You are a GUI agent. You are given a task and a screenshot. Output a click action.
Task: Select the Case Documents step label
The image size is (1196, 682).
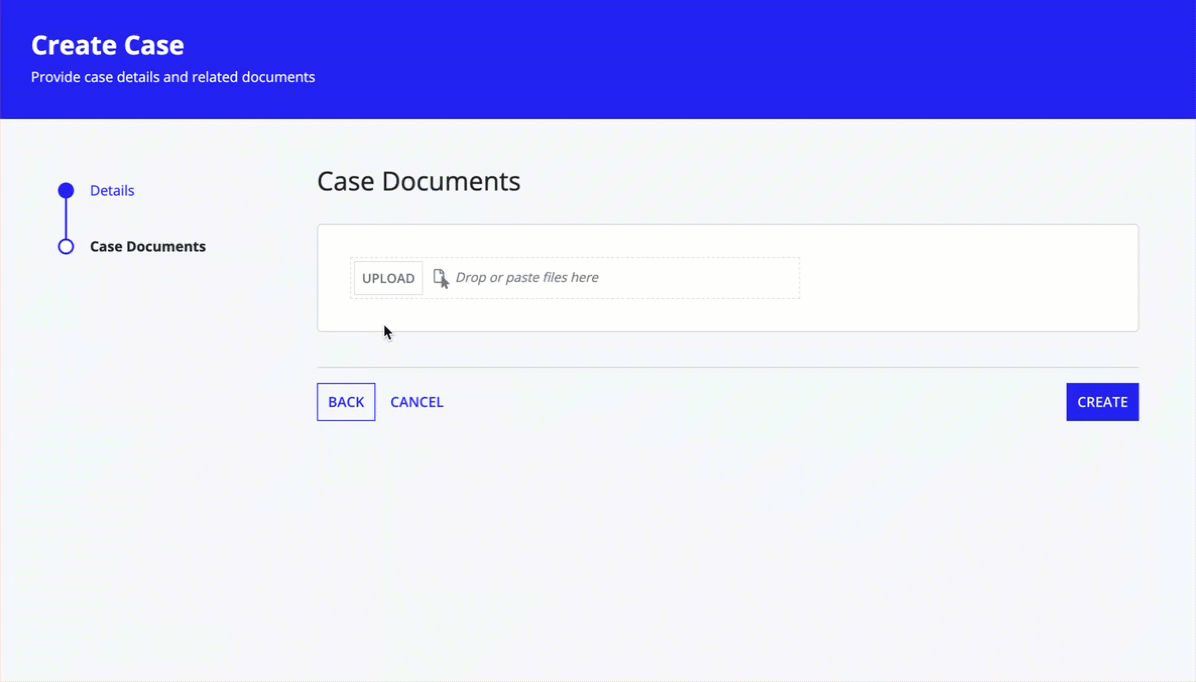[147, 246]
